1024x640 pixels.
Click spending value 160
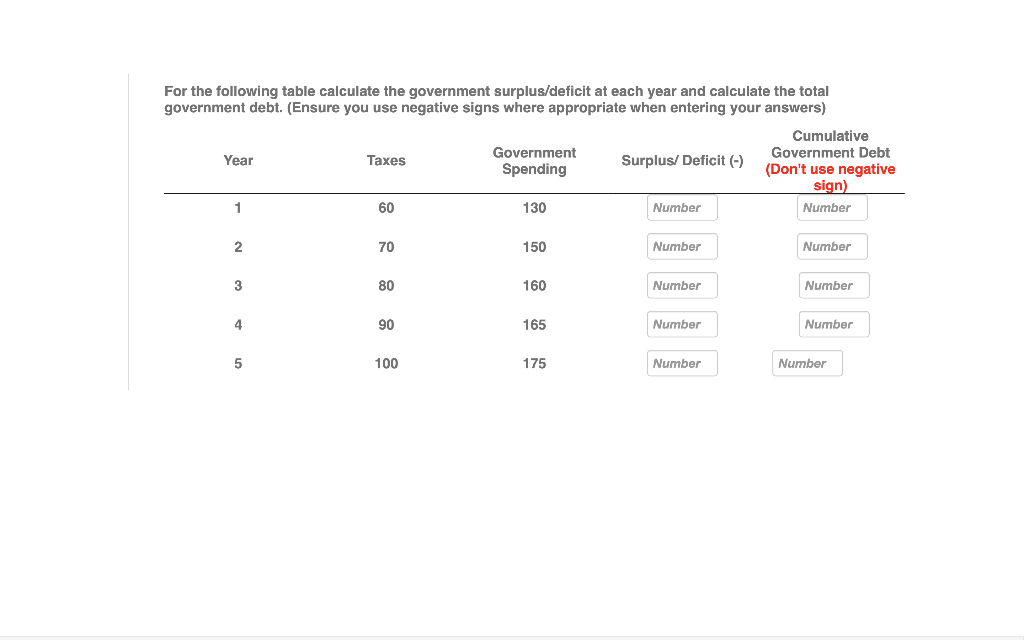tap(534, 285)
